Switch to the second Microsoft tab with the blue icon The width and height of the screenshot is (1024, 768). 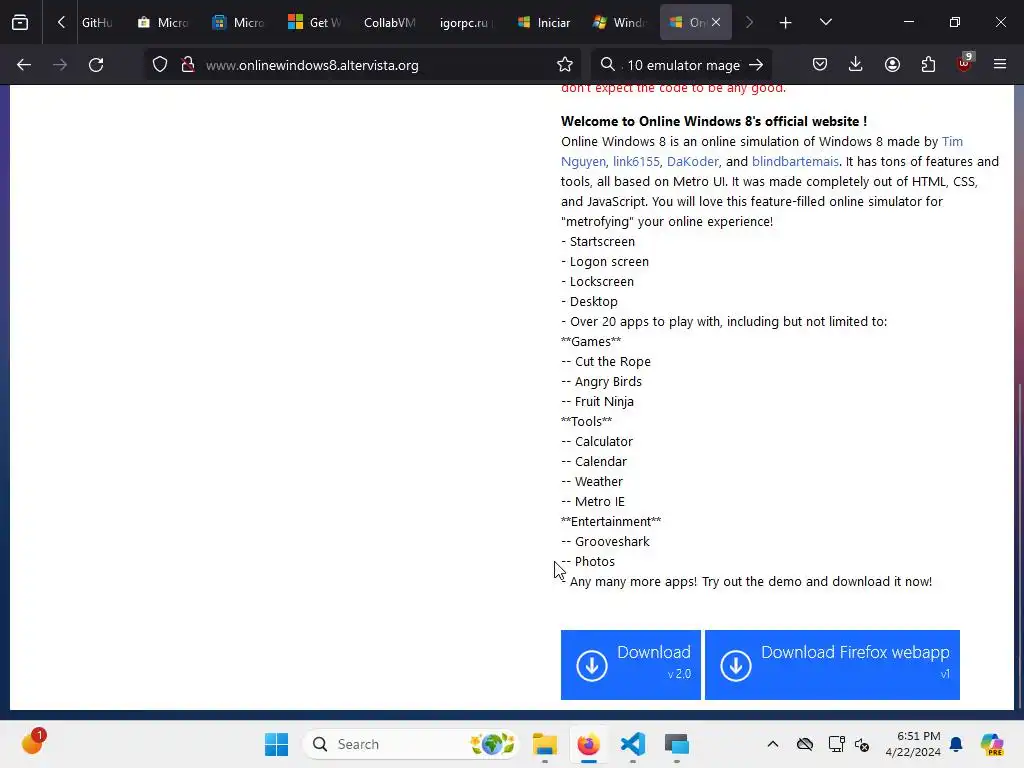238,22
